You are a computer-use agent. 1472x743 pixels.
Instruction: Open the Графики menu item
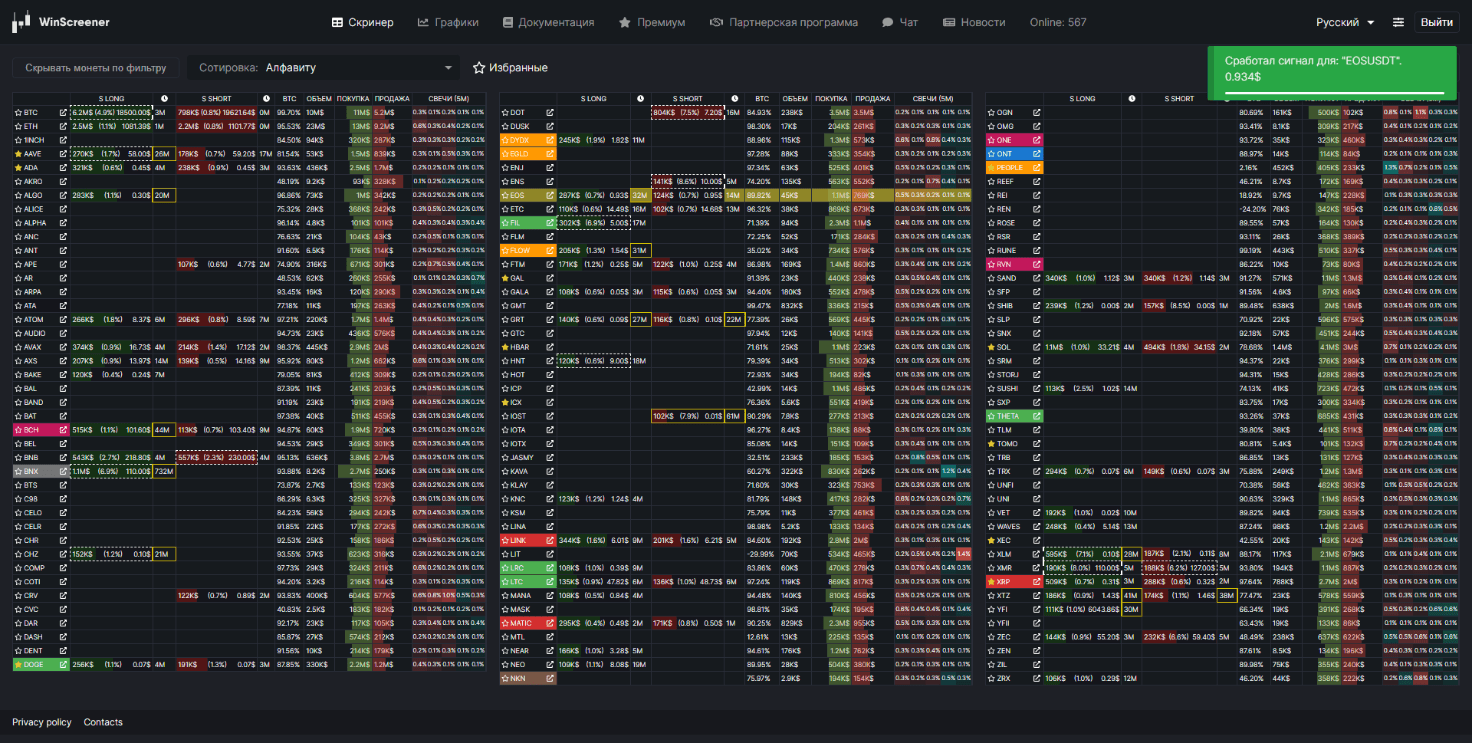(x=448, y=22)
